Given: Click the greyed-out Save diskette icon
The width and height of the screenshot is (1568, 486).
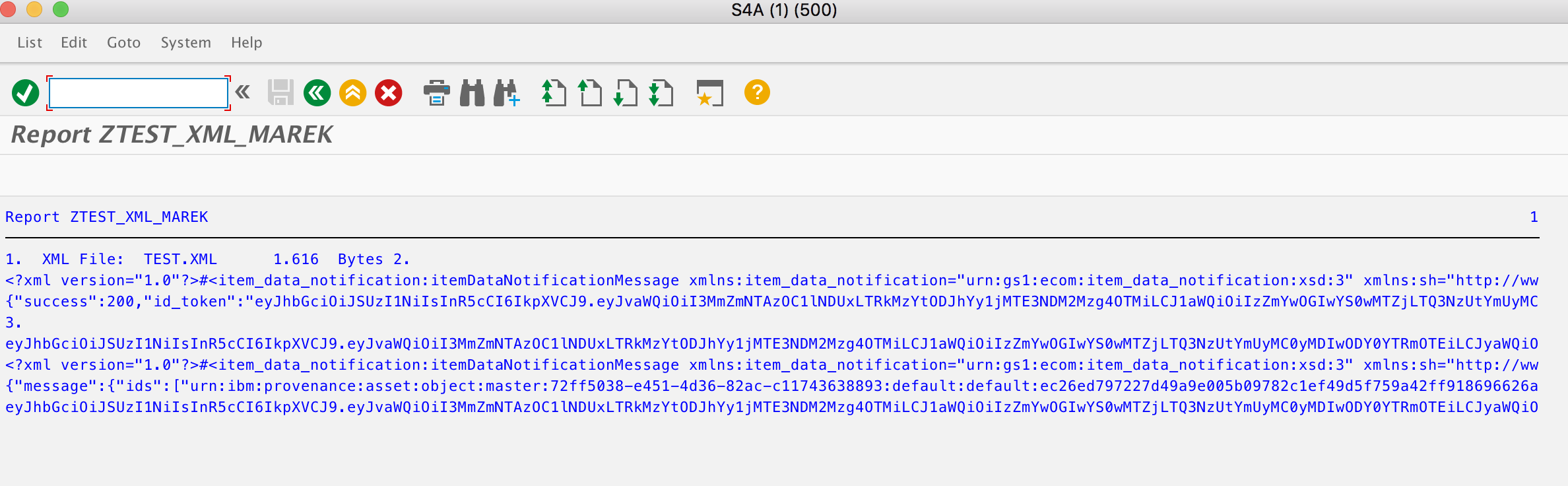Looking at the screenshot, I should (x=280, y=93).
